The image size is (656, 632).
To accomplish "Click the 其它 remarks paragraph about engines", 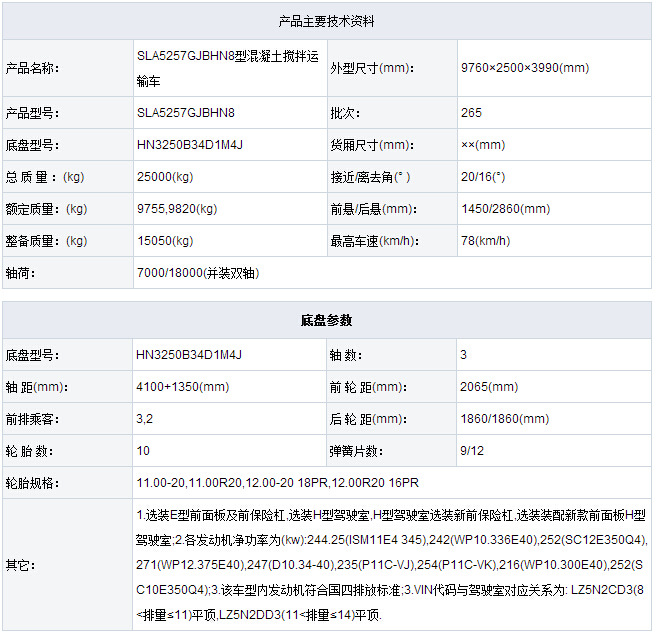I will click(391, 565).
